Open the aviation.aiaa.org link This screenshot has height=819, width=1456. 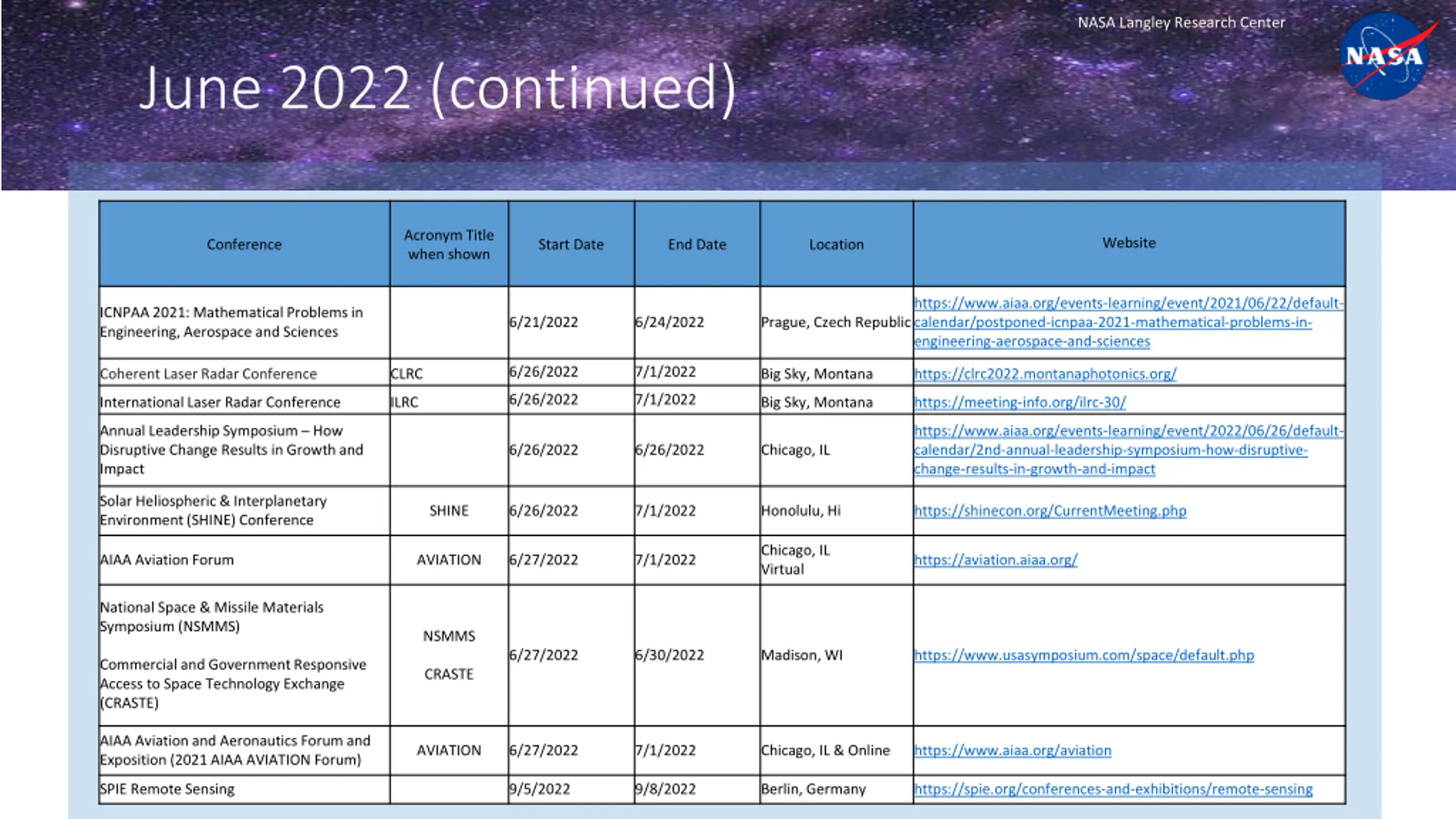pos(995,560)
